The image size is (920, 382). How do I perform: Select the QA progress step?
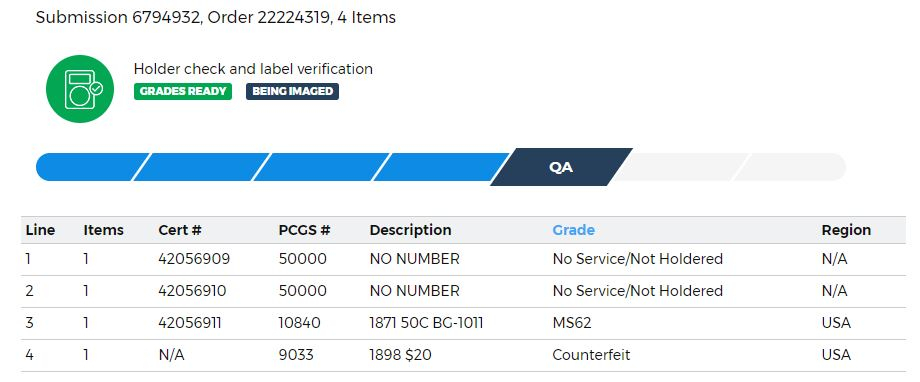561,167
